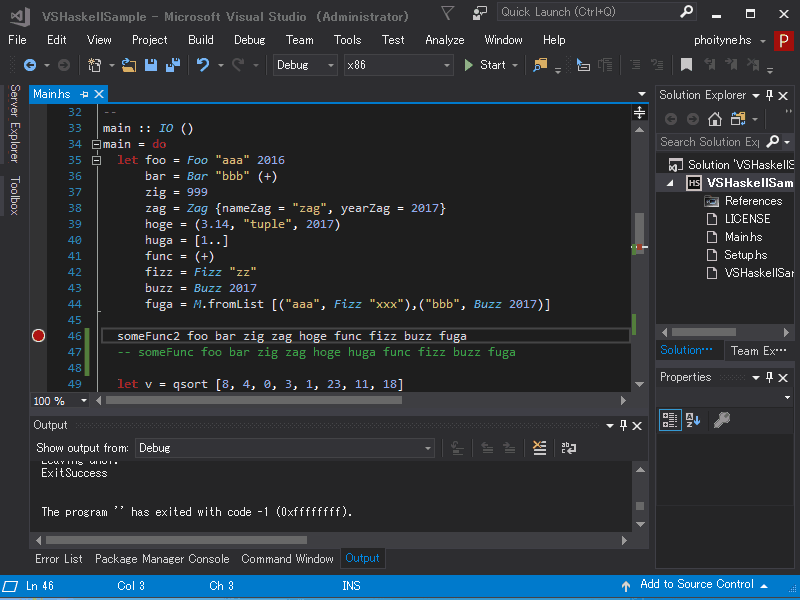Select the Categorized view in the Properties panel
The height and width of the screenshot is (600, 800).
(670, 420)
